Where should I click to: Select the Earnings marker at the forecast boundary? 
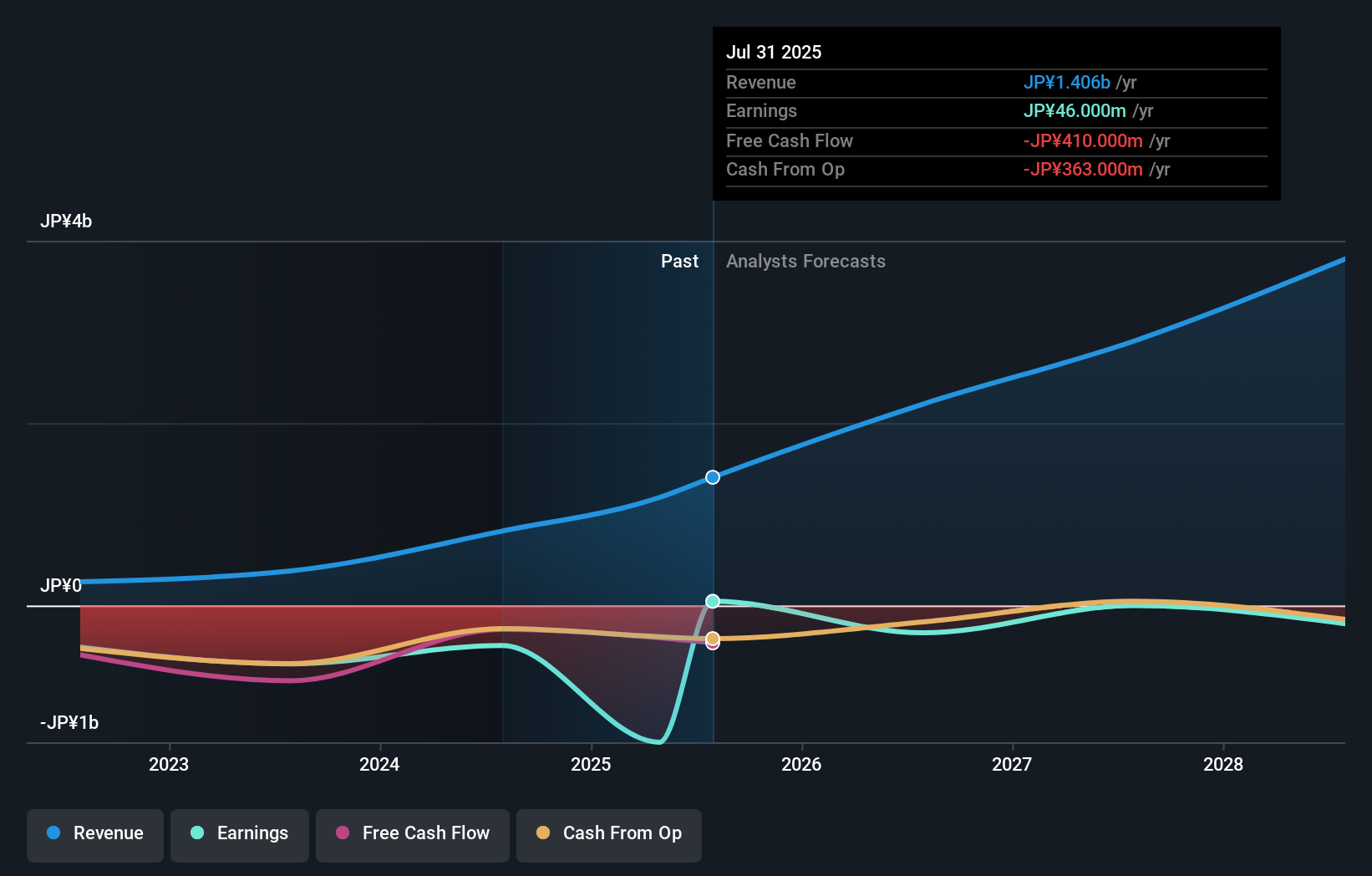point(713,601)
